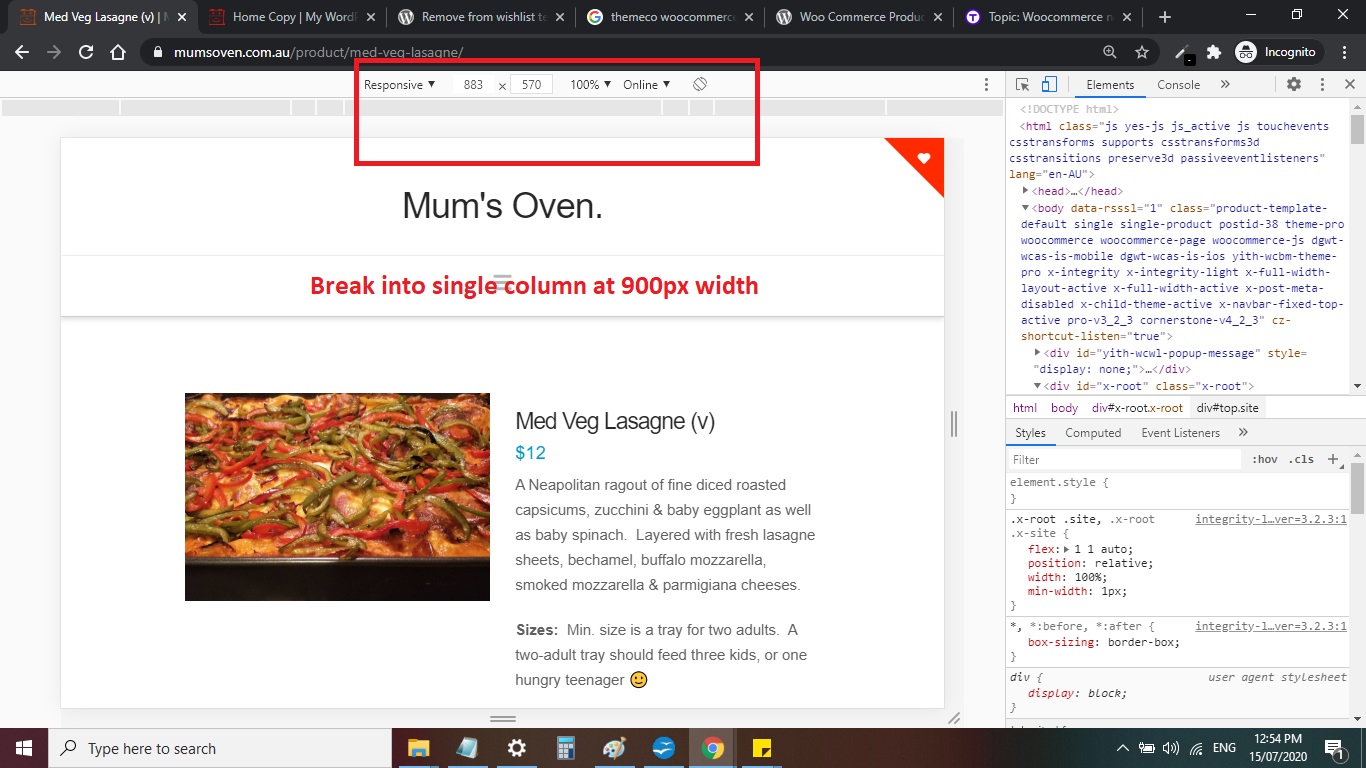Click the viewport height field showing 570
Viewport: 1366px width, 768px height.
pos(531,85)
